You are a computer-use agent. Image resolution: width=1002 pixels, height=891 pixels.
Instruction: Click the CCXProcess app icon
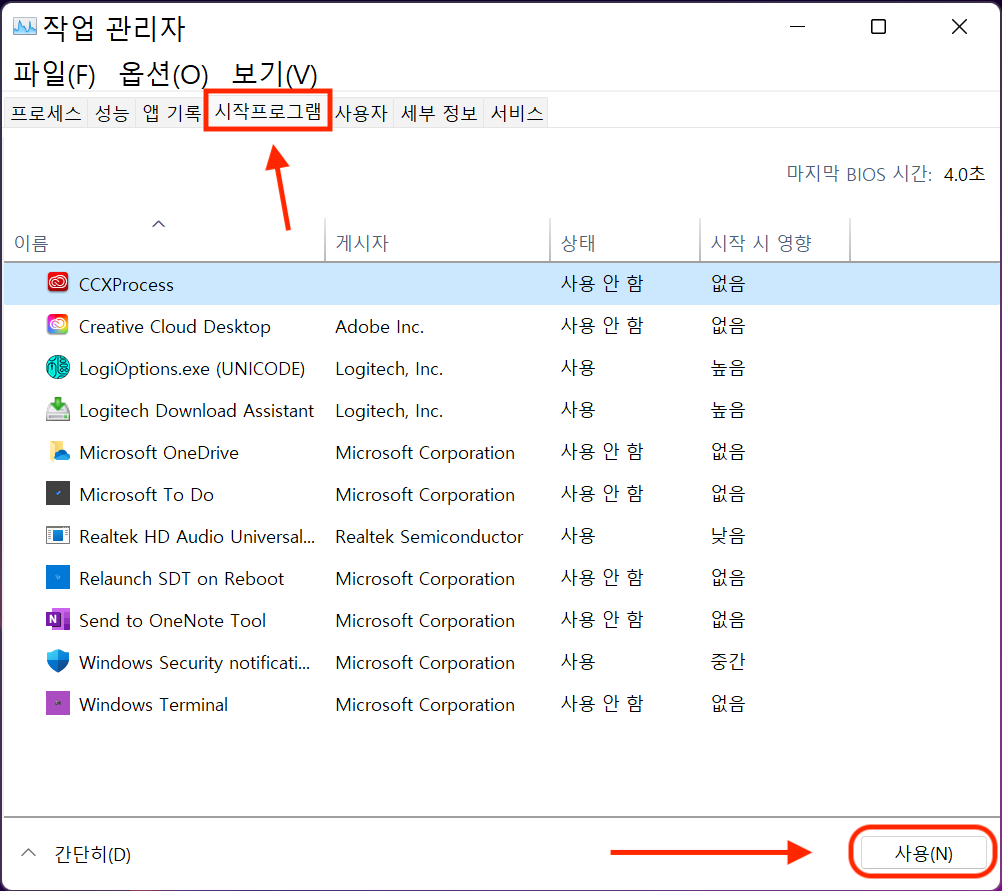[58, 283]
